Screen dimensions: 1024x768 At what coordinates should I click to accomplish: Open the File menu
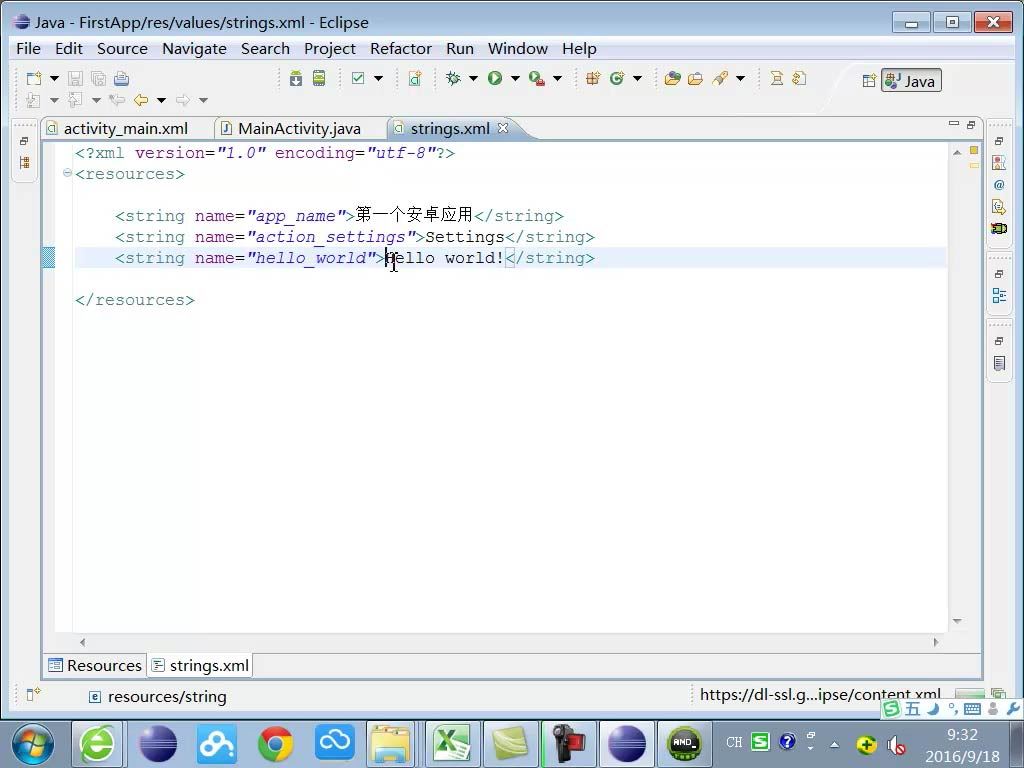click(28, 48)
